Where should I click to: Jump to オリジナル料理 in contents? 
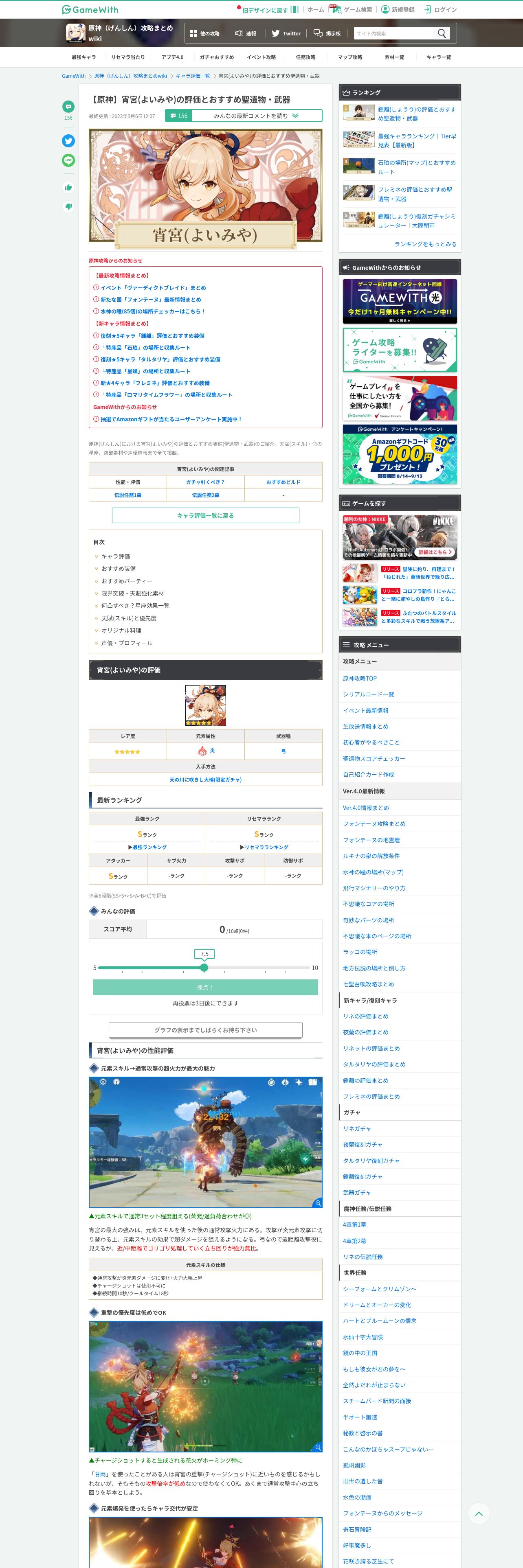pyautogui.click(x=121, y=631)
